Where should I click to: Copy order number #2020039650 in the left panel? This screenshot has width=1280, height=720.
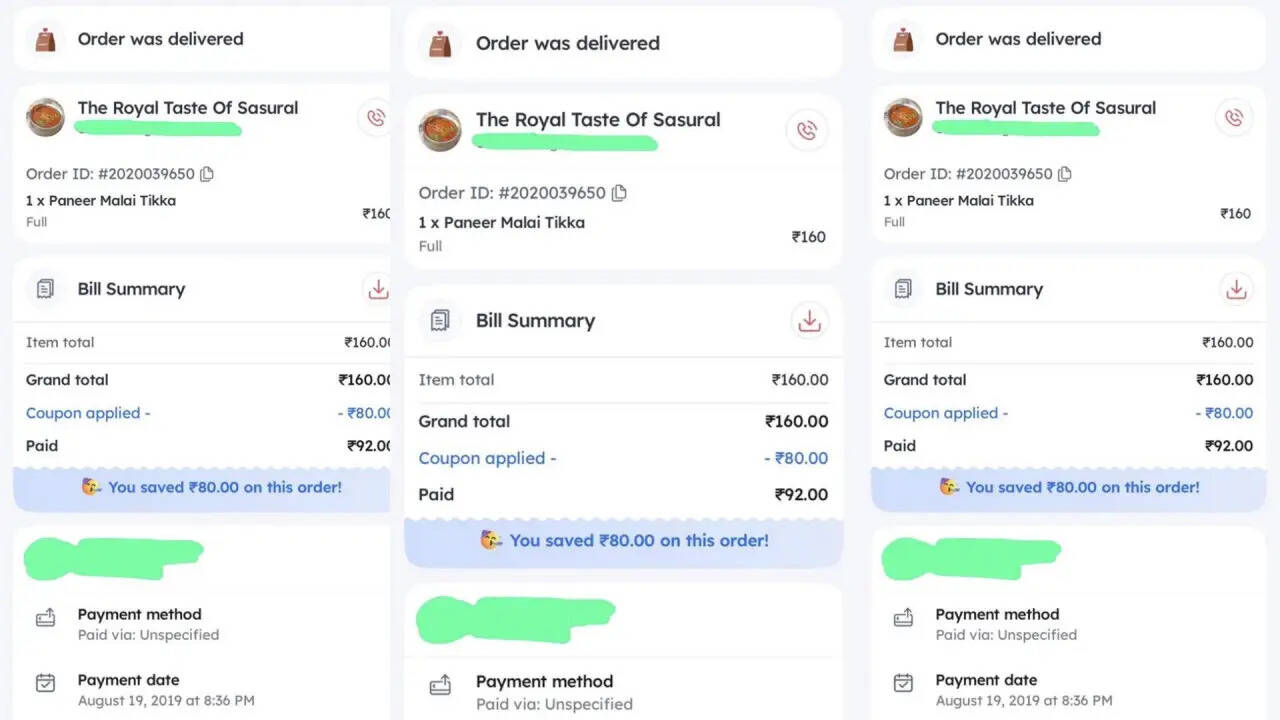pos(207,174)
